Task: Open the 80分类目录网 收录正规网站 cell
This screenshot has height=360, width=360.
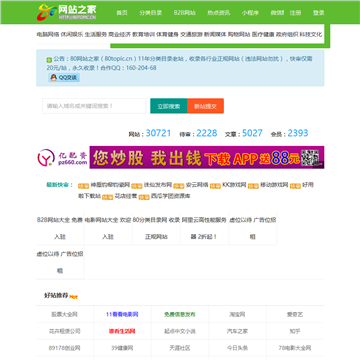Action: click(x=156, y=228)
